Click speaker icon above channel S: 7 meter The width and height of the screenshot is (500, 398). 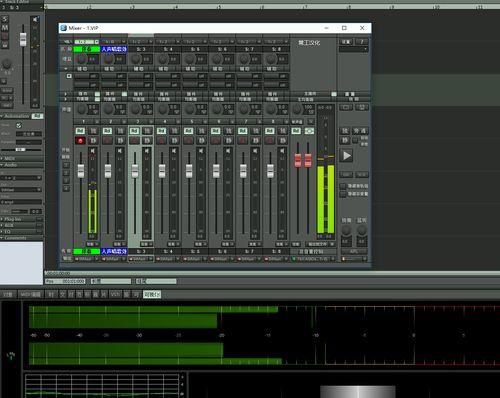[255, 151]
